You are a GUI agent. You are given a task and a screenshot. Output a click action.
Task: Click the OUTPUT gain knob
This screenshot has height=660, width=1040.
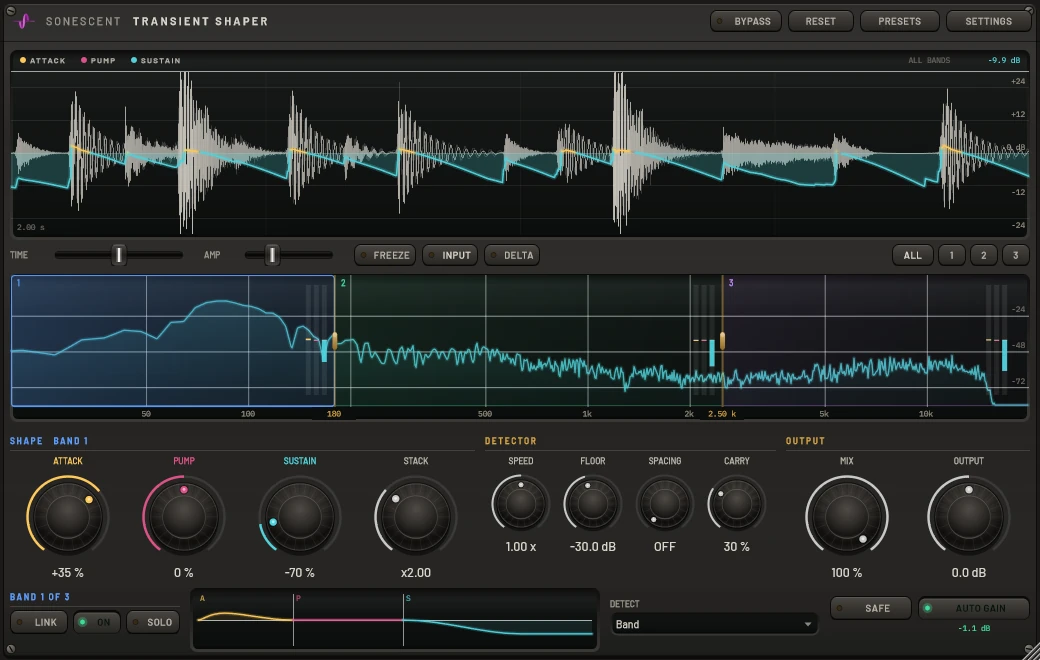pyautogui.click(x=968, y=515)
